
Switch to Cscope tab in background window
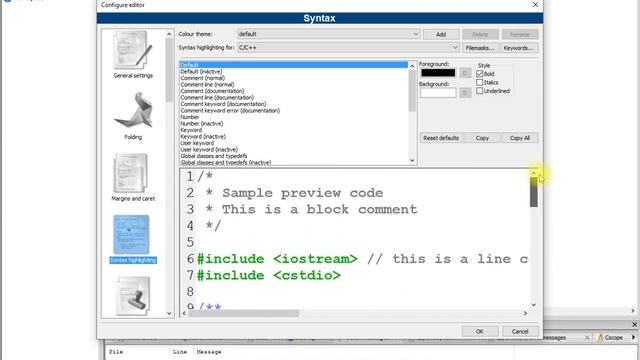coord(610,338)
